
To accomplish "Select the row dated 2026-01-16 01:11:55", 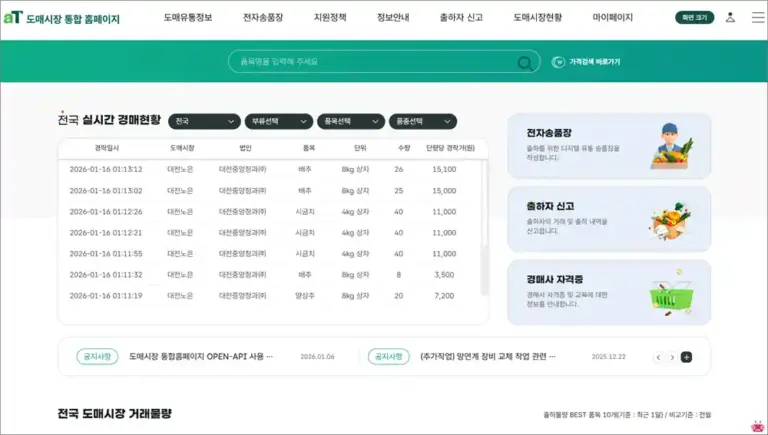I will 269,254.
